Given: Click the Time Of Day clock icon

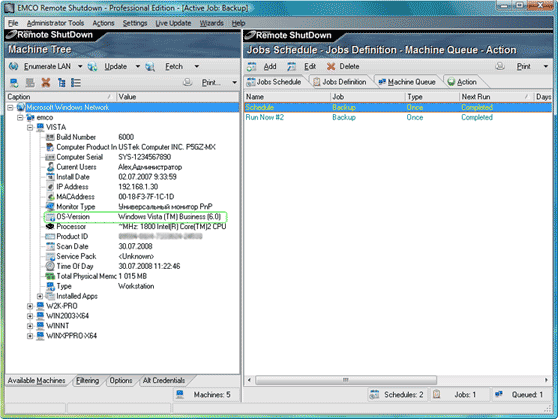Looking at the screenshot, I should tap(50, 266).
